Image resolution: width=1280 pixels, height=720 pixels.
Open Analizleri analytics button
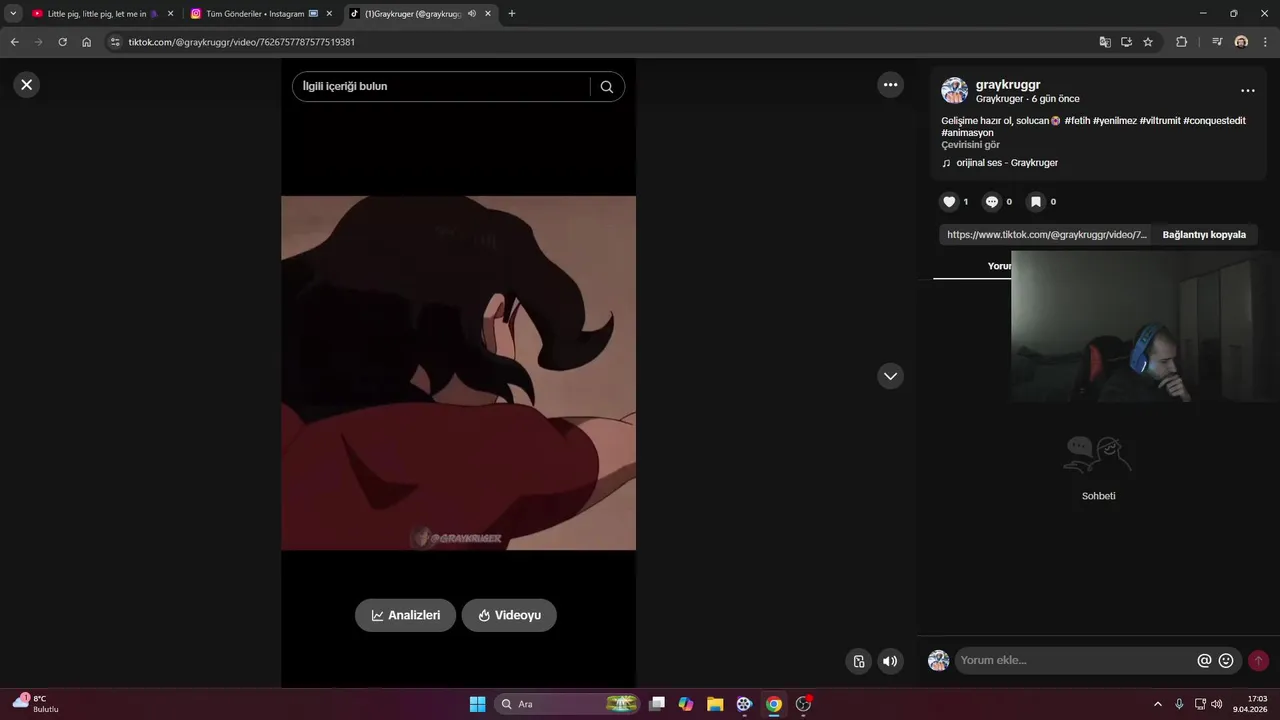click(405, 615)
